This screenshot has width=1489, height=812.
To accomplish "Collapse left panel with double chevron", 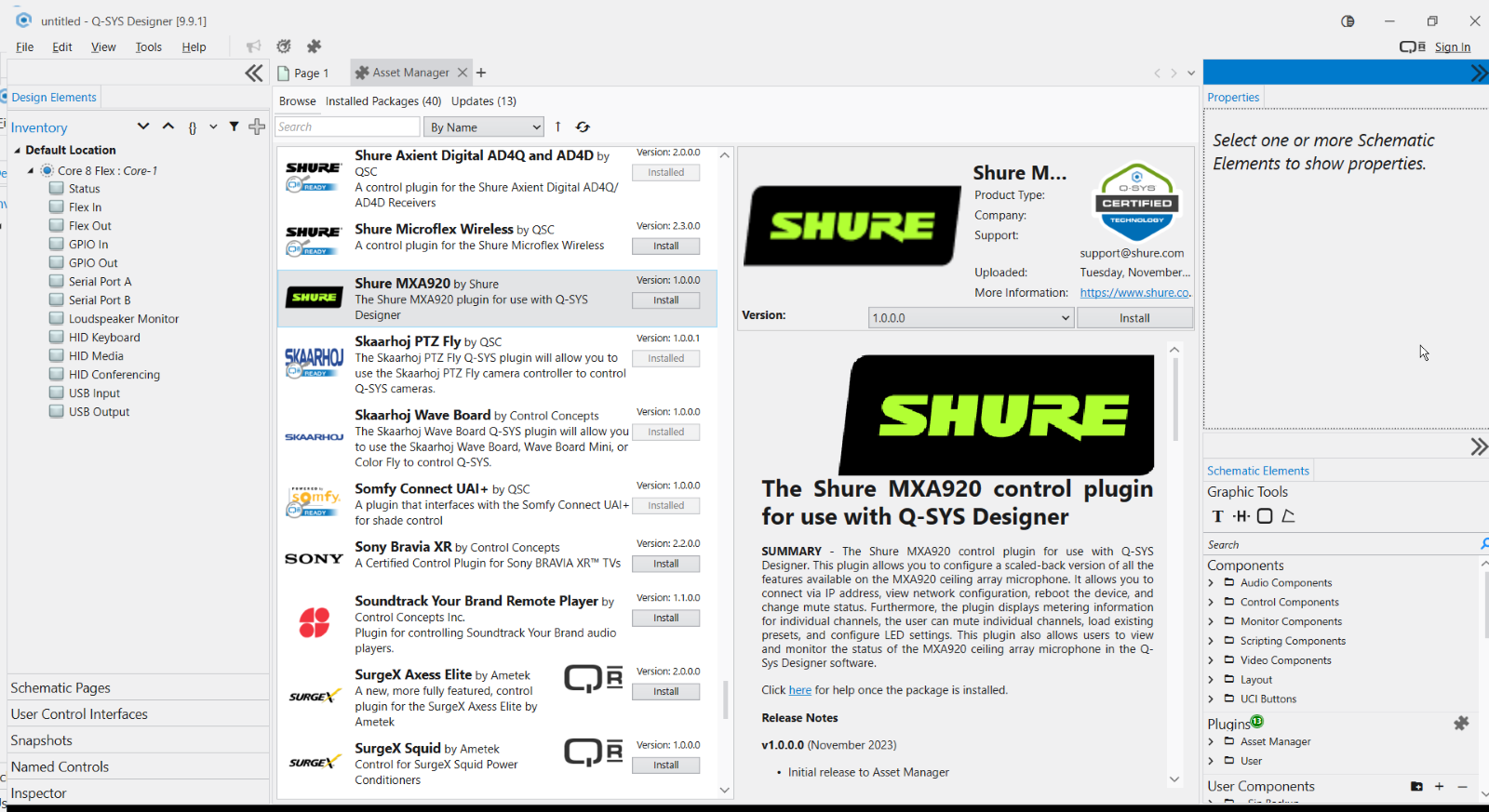I will 254,73.
